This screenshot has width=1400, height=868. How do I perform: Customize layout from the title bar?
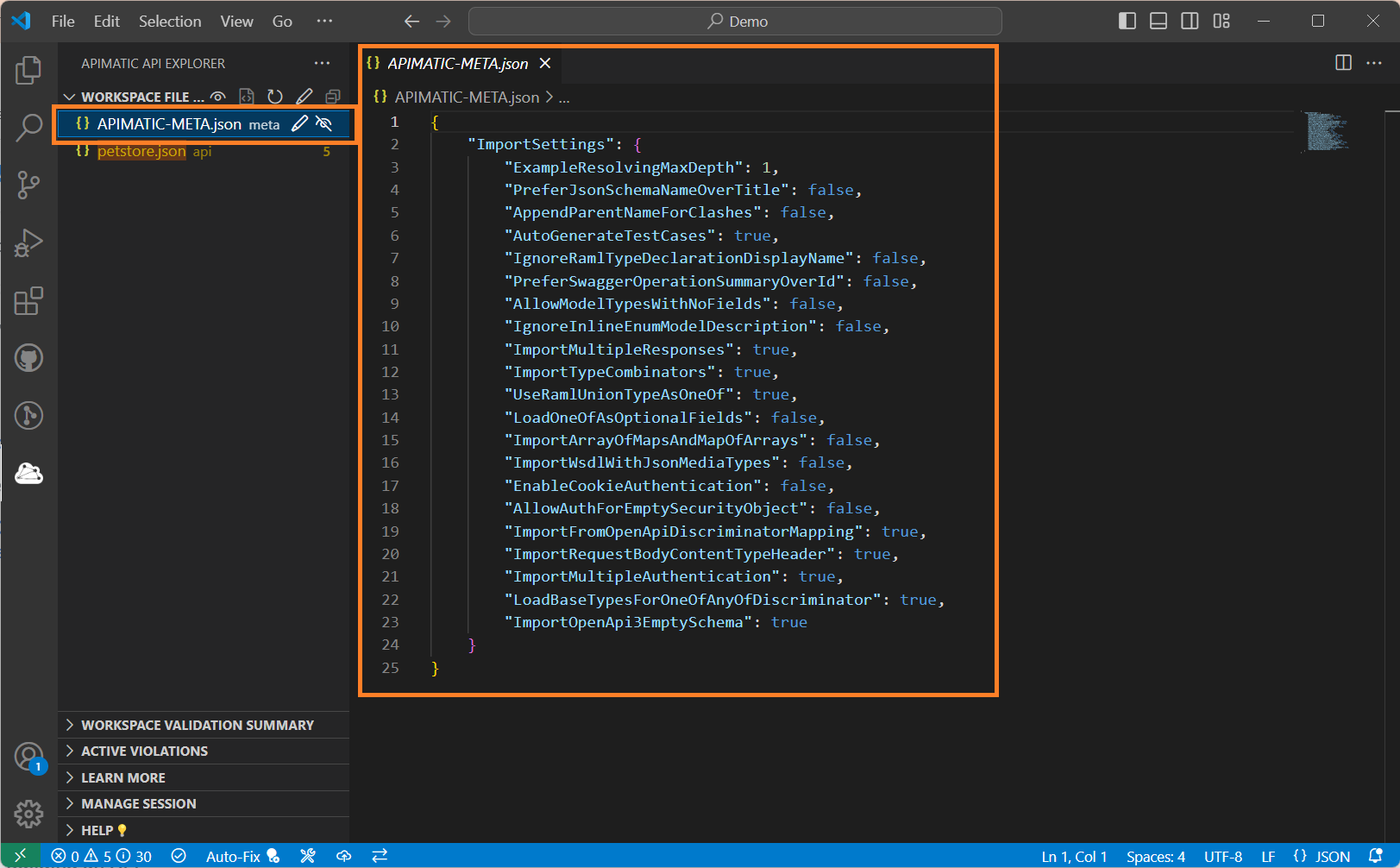point(1221,21)
